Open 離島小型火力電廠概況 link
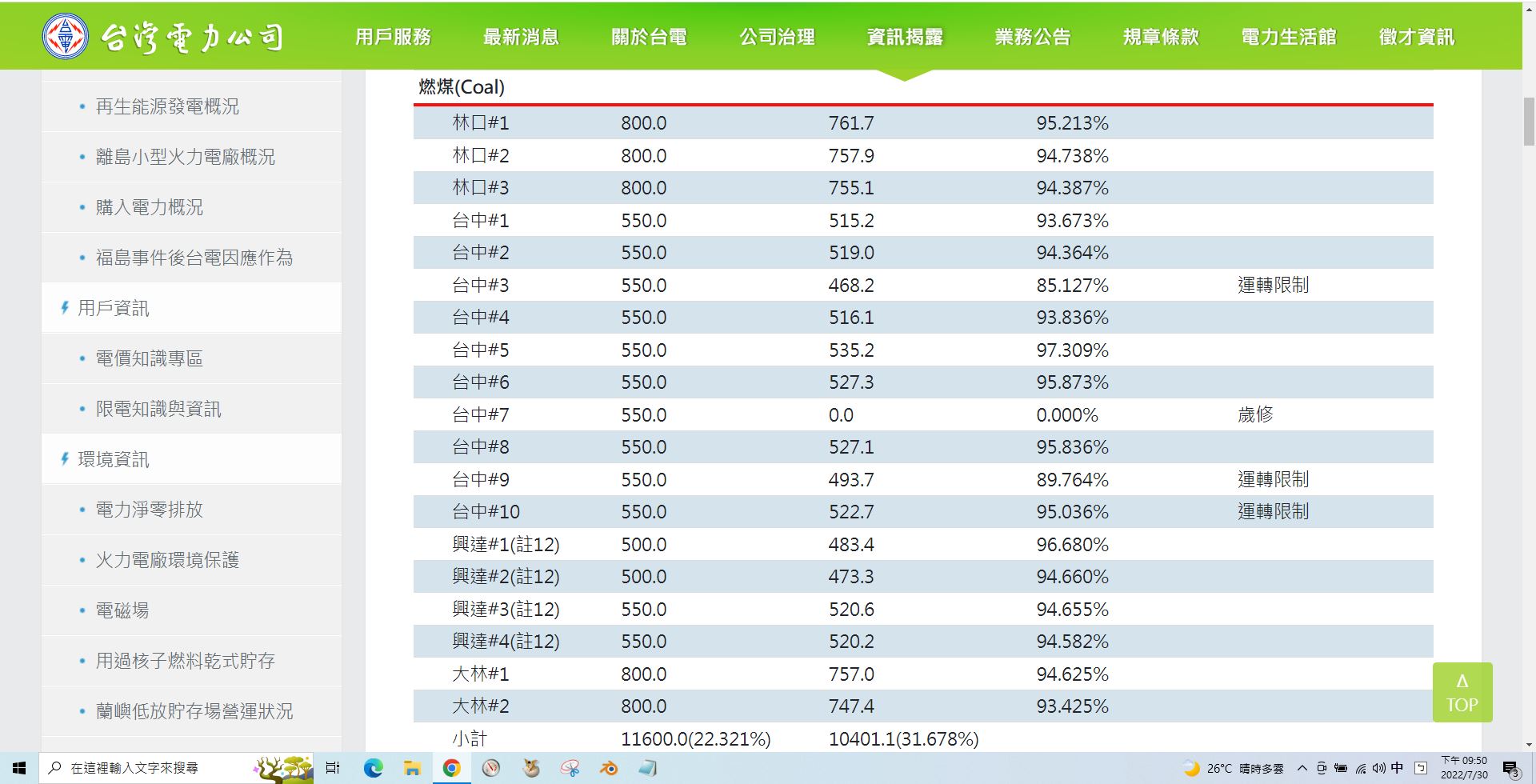 coord(185,157)
